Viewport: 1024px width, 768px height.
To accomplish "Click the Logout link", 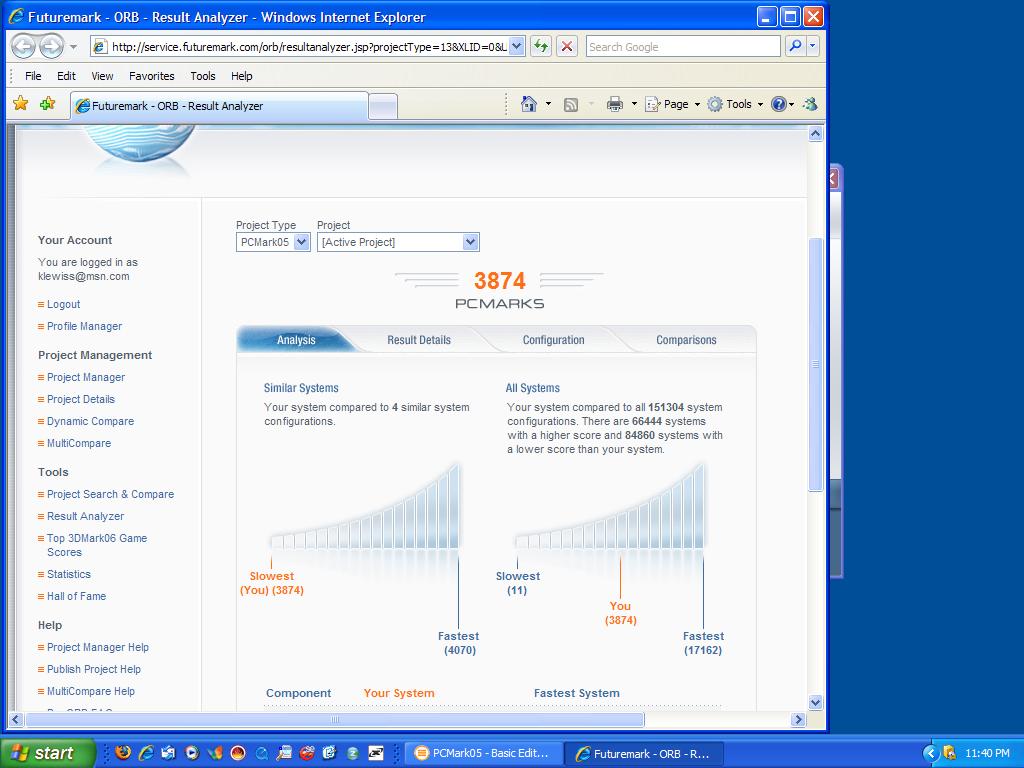I will [63, 304].
